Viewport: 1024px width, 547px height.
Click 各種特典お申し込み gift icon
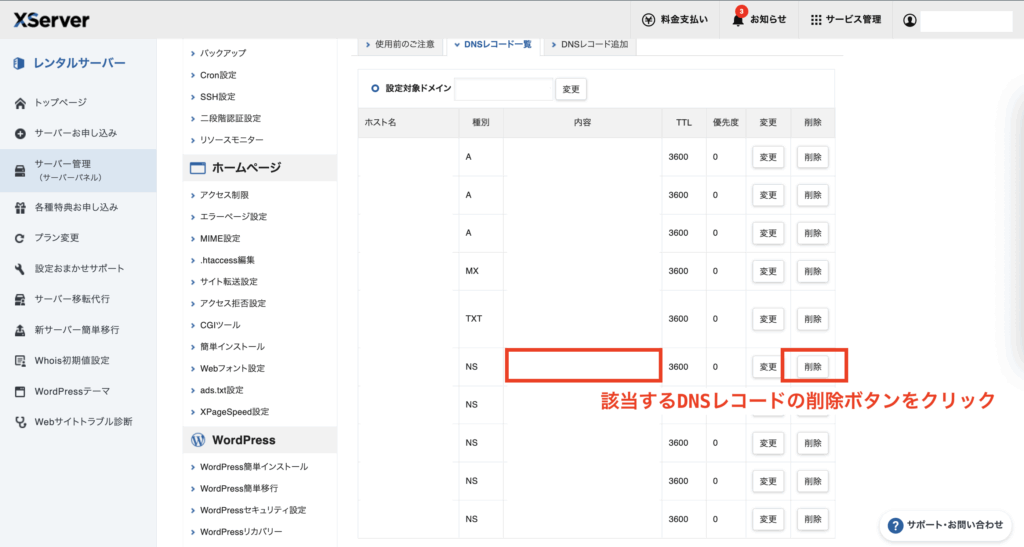(x=20, y=208)
